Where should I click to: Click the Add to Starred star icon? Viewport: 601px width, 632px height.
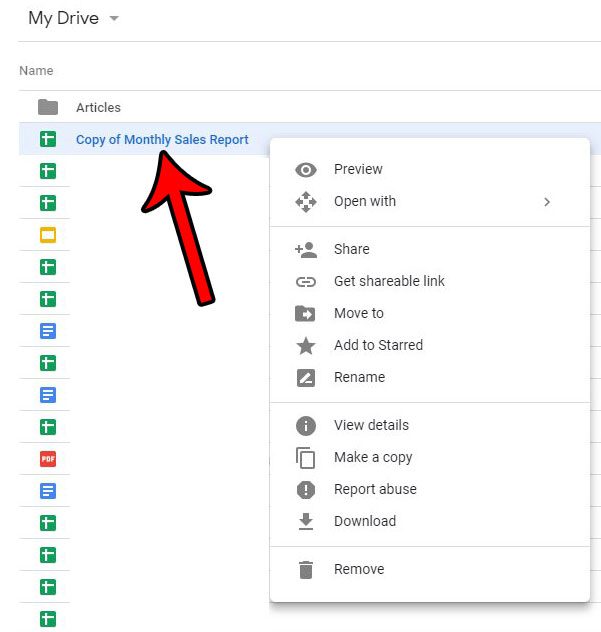tap(306, 346)
